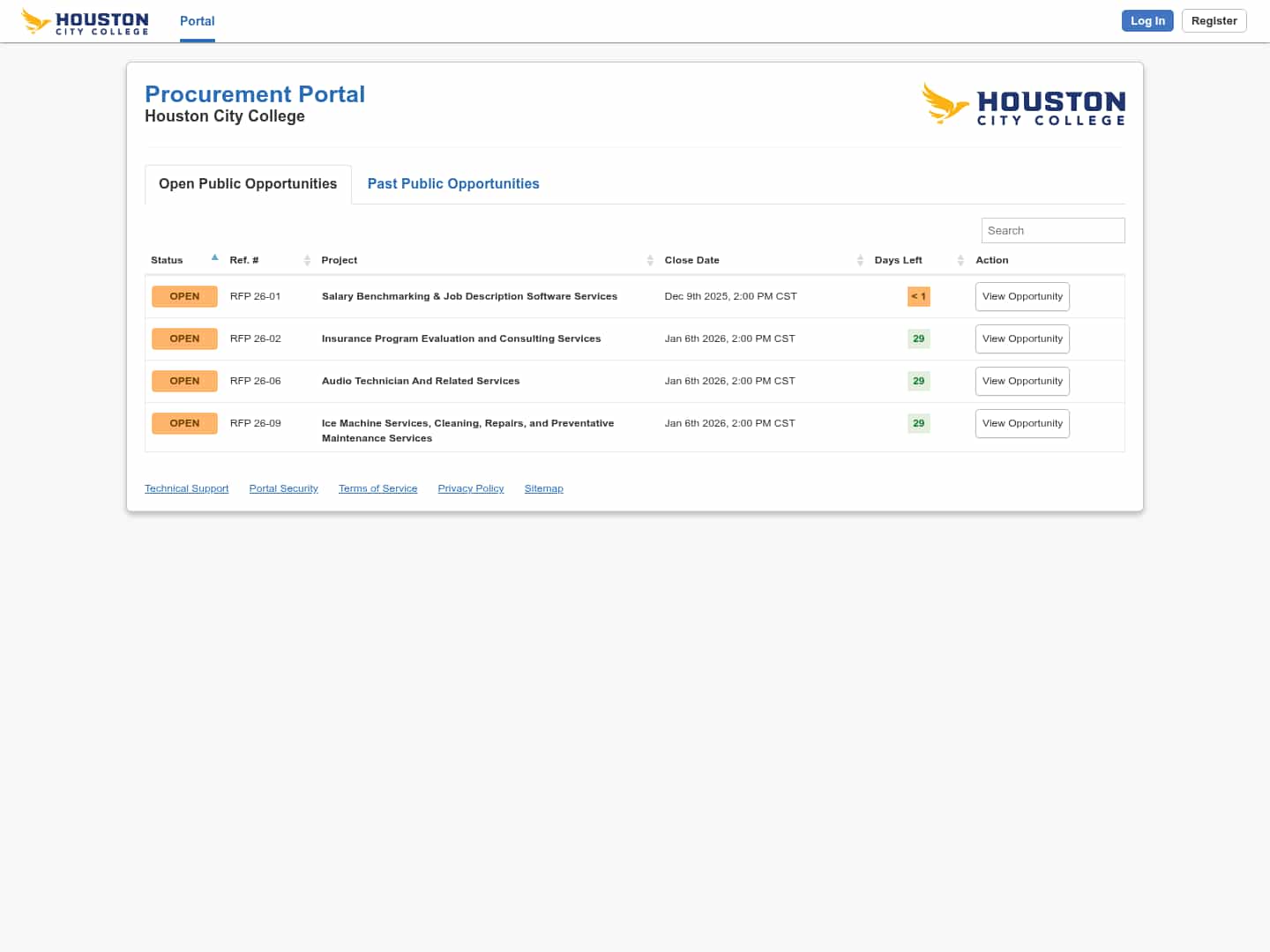Click the 29 days left badge for RFP 26-02
The height and width of the screenshot is (952, 1270).
[918, 338]
